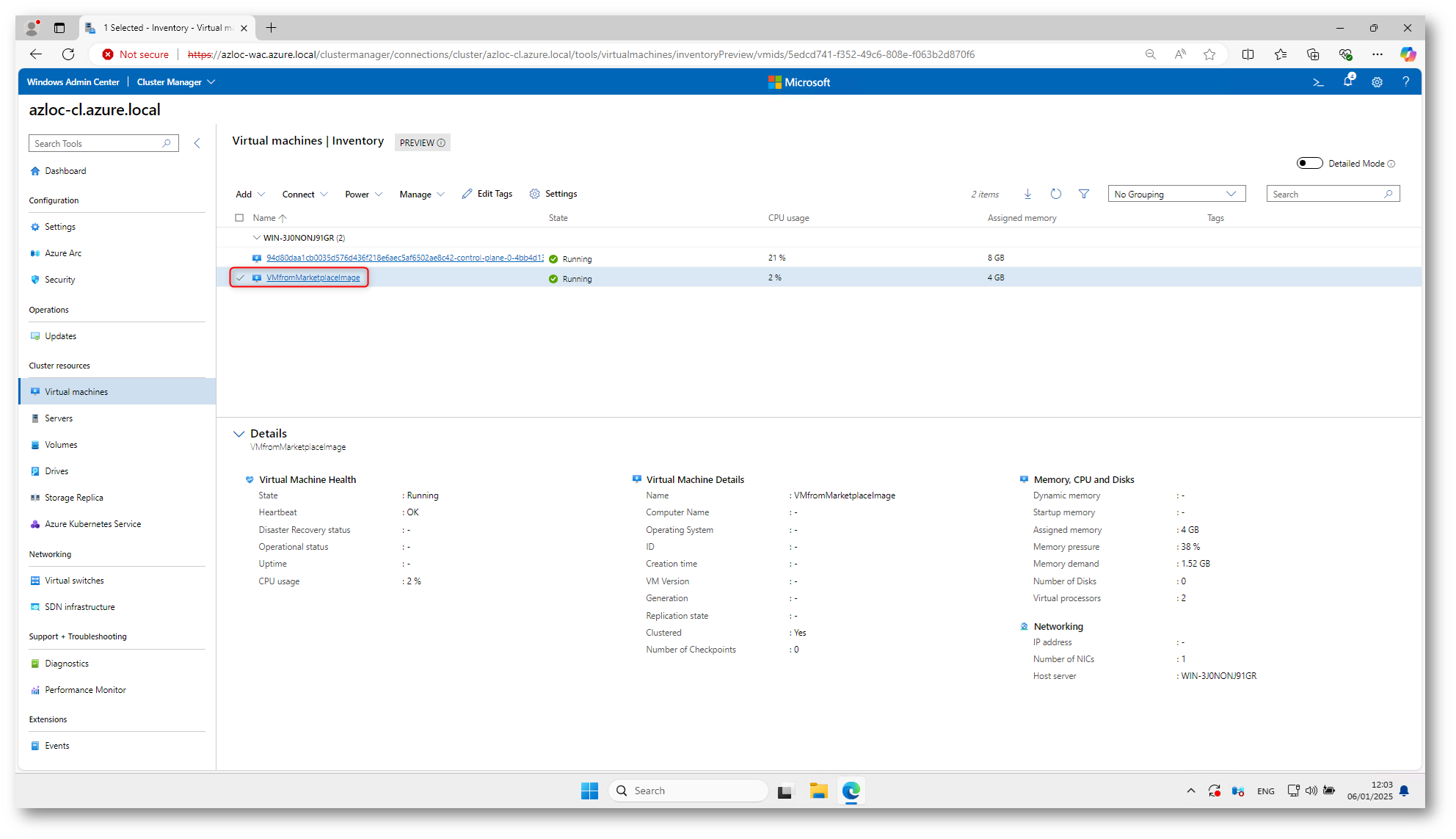Open the filter funnel icon
Screen dimensions: 1456x839
[1084, 194]
